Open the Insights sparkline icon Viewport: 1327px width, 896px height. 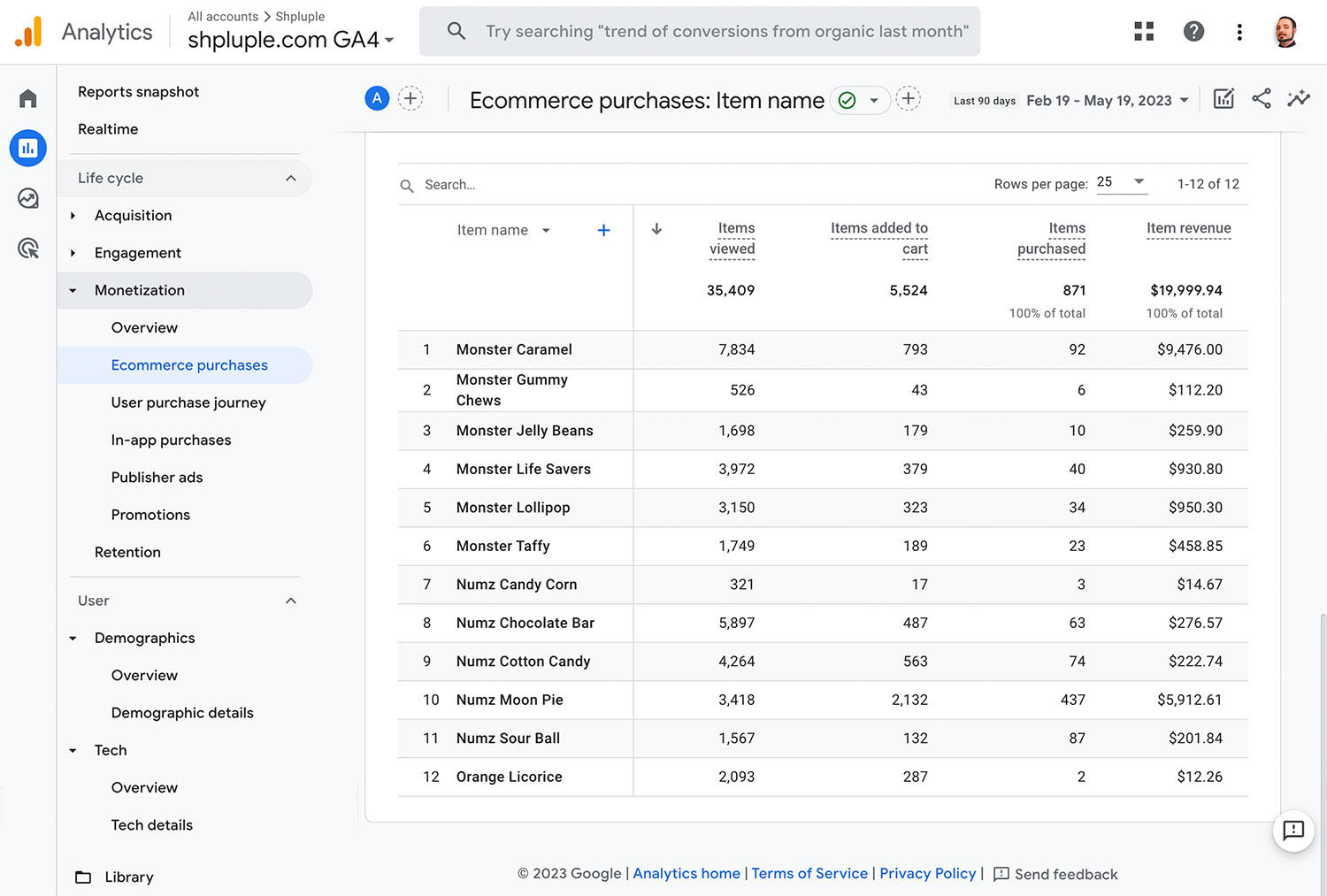1299,98
